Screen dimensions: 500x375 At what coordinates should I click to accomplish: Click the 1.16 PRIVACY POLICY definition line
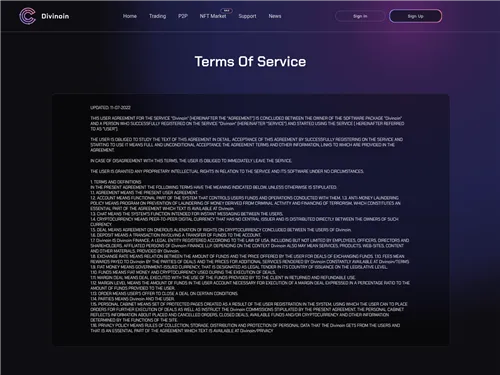(x=245, y=328)
